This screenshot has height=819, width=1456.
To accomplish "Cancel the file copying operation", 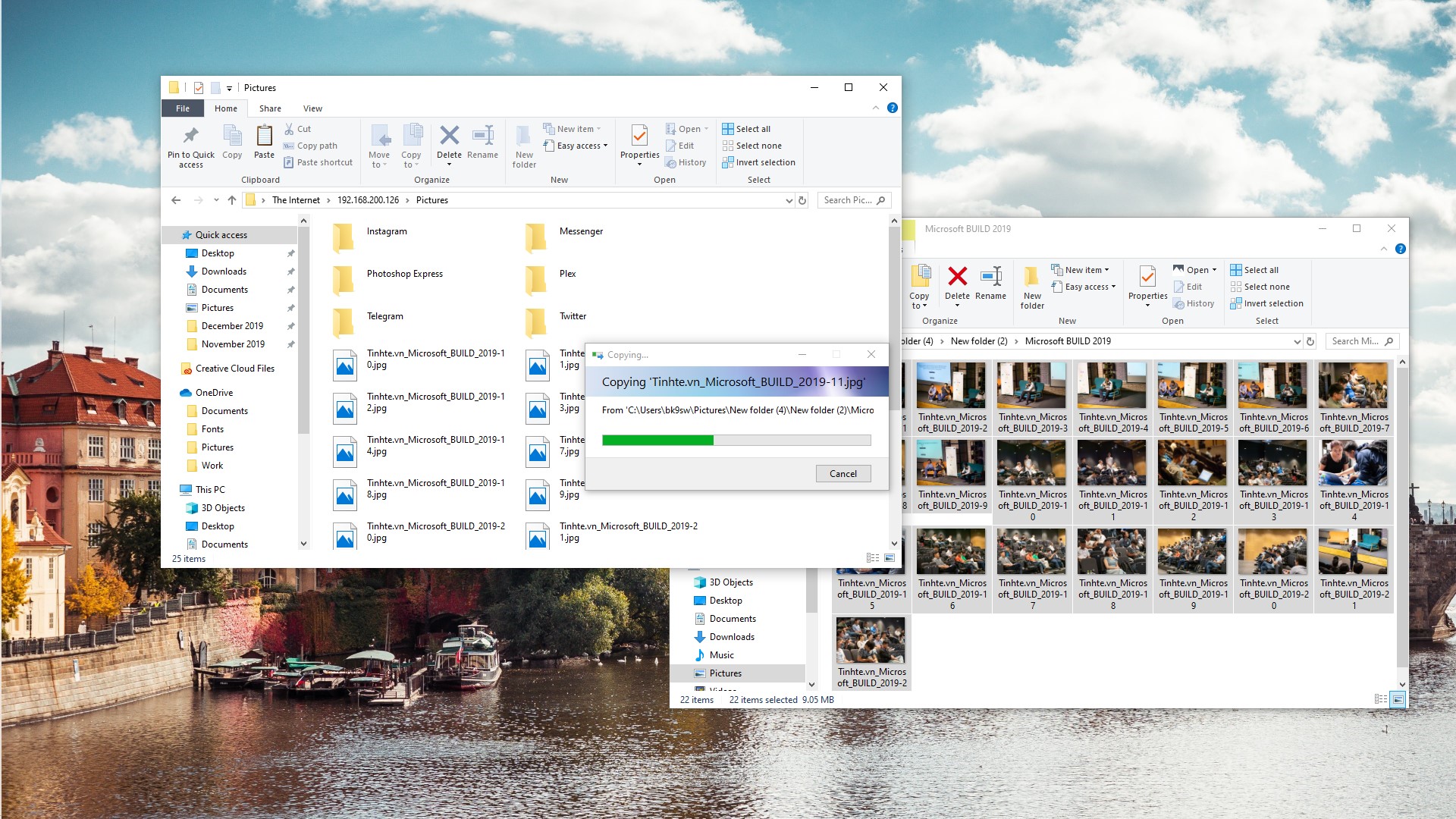I will click(843, 473).
